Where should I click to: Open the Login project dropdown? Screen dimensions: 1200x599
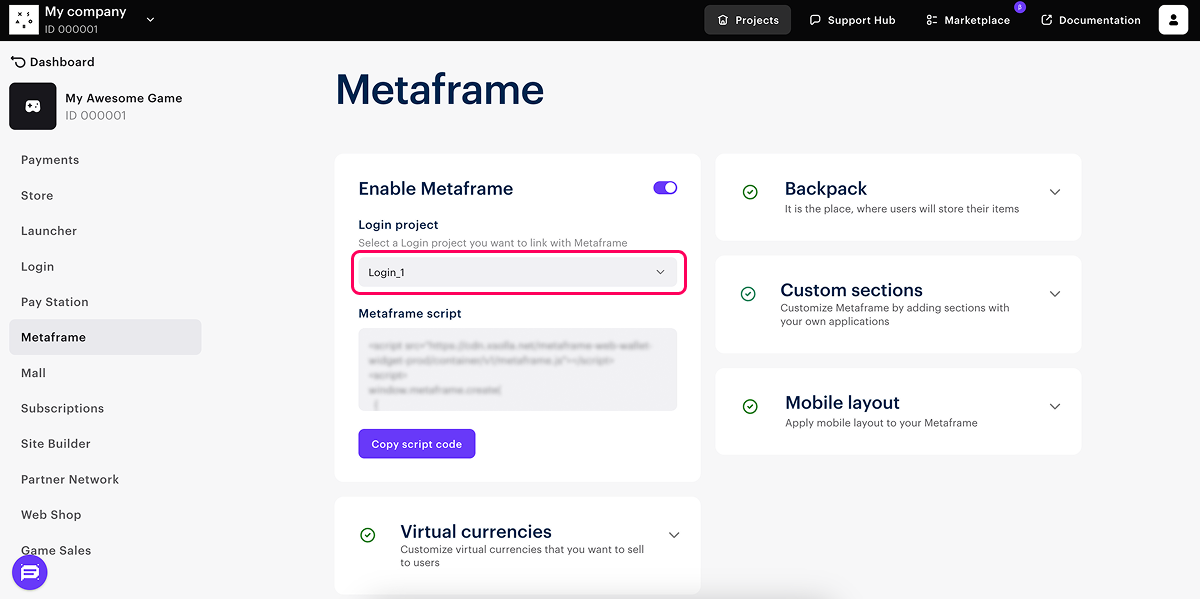[x=518, y=272]
